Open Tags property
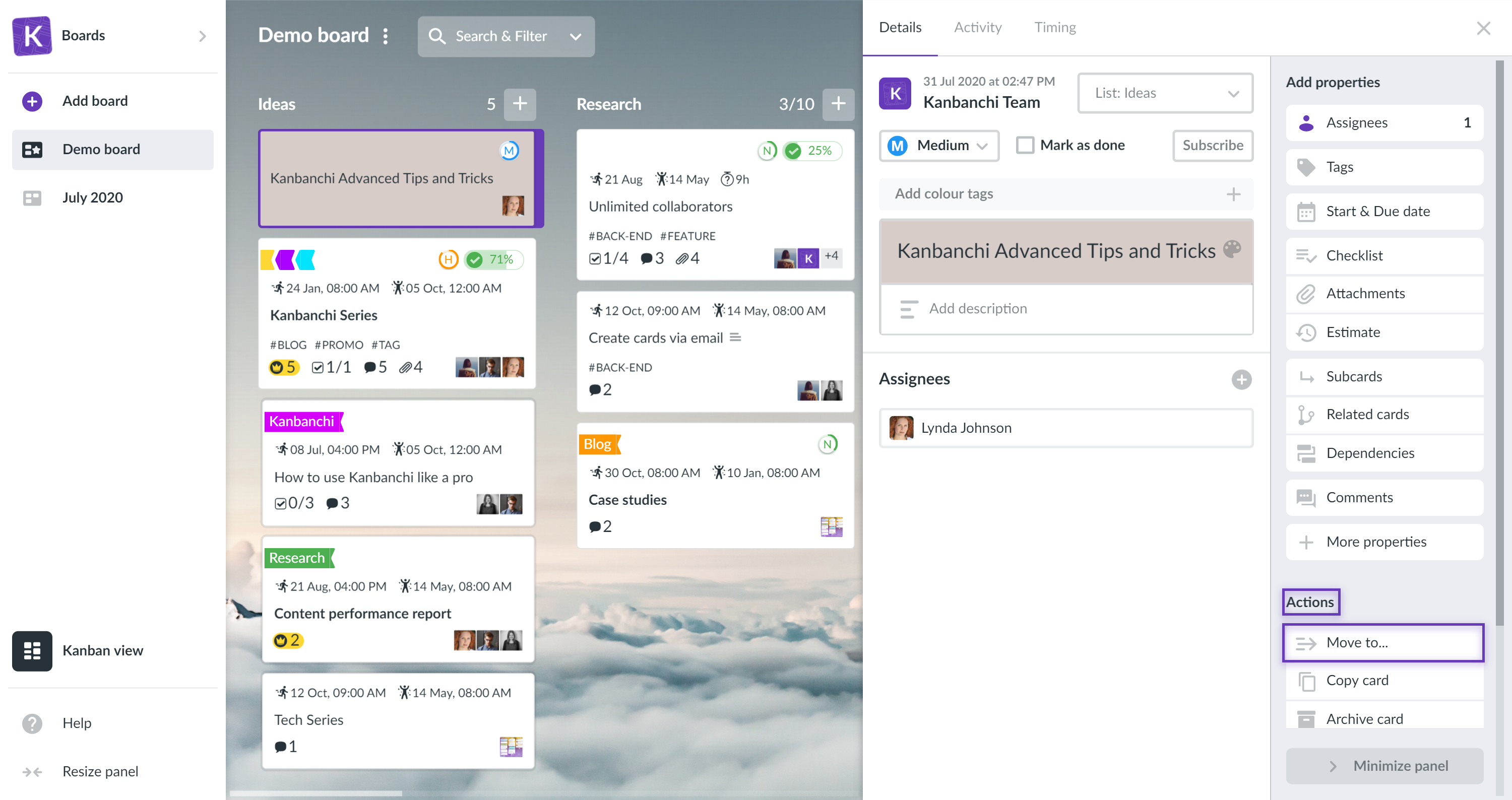 tap(1384, 167)
